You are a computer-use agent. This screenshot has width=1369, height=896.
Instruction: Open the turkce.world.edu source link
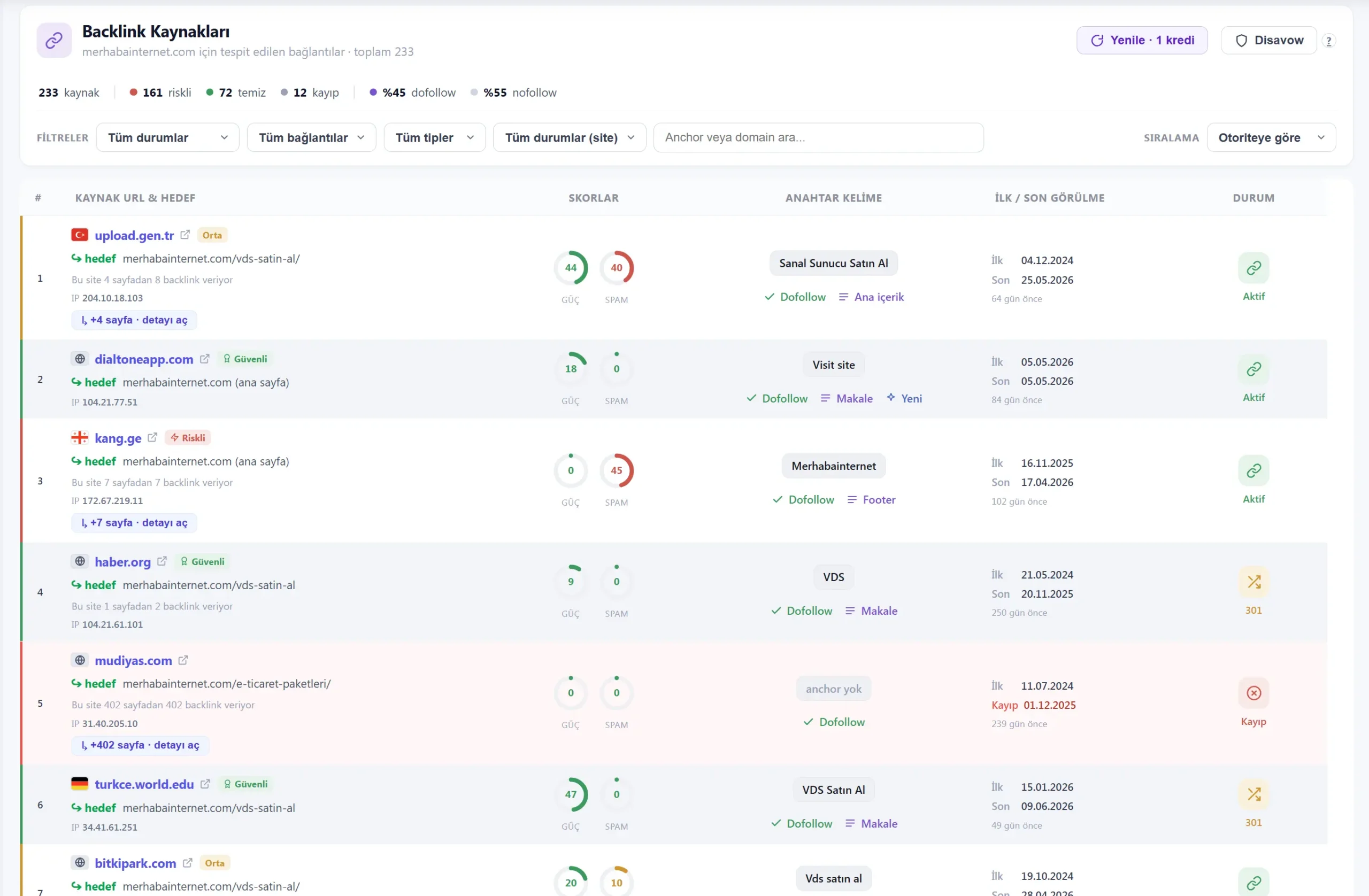(x=144, y=784)
